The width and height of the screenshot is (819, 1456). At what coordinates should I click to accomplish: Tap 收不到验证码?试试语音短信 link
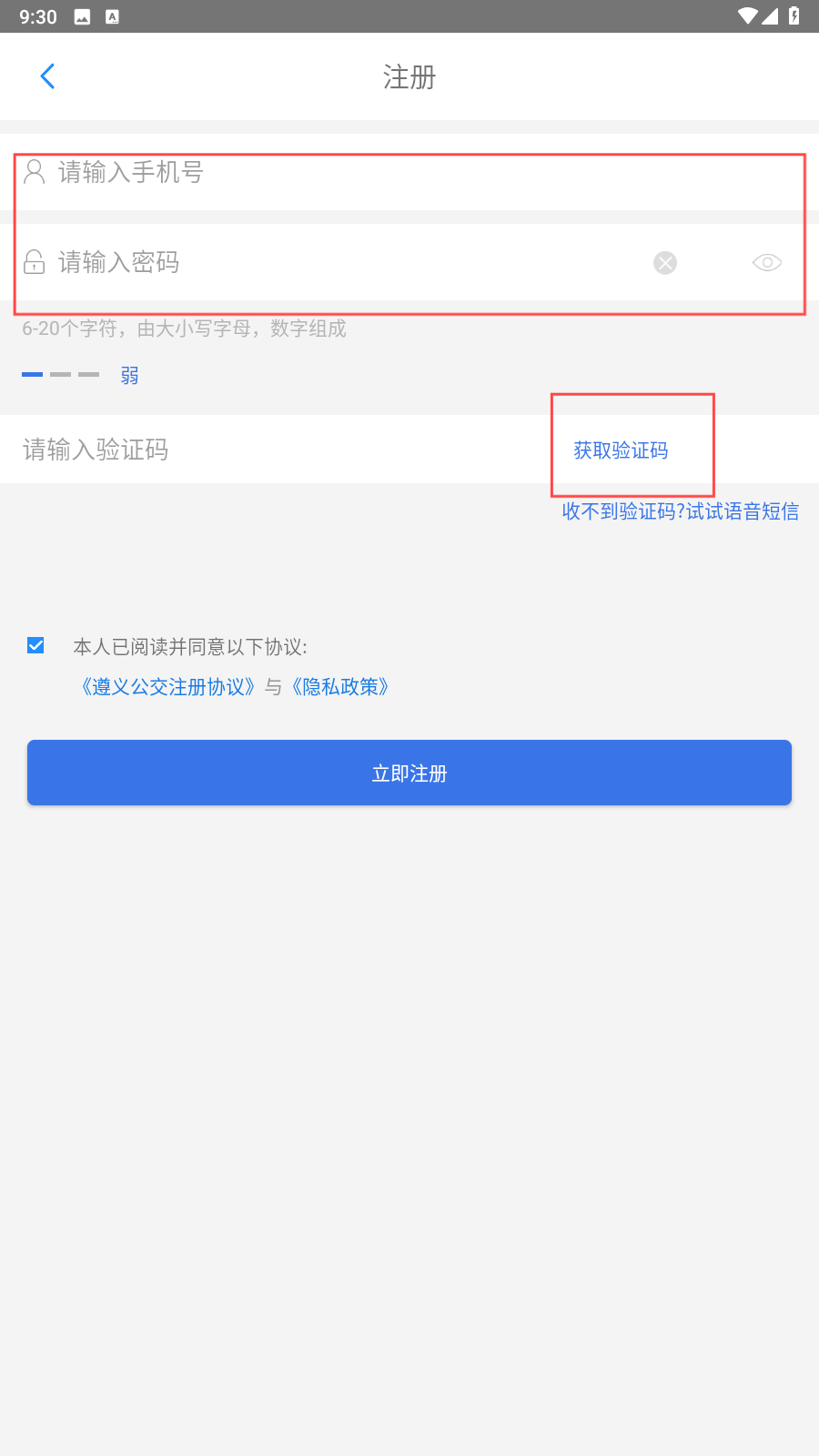click(681, 511)
